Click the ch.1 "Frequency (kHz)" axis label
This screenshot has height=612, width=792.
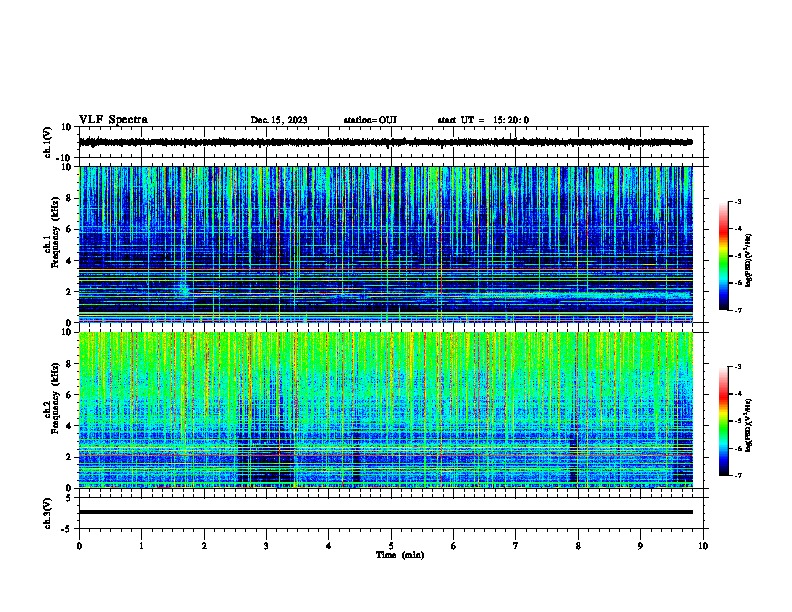[x=55, y=232]
